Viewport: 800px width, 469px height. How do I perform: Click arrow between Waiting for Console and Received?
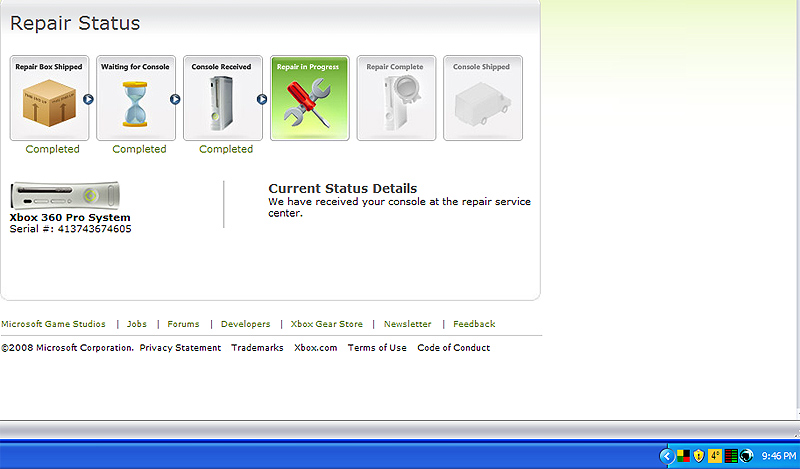tap(175, 100)
